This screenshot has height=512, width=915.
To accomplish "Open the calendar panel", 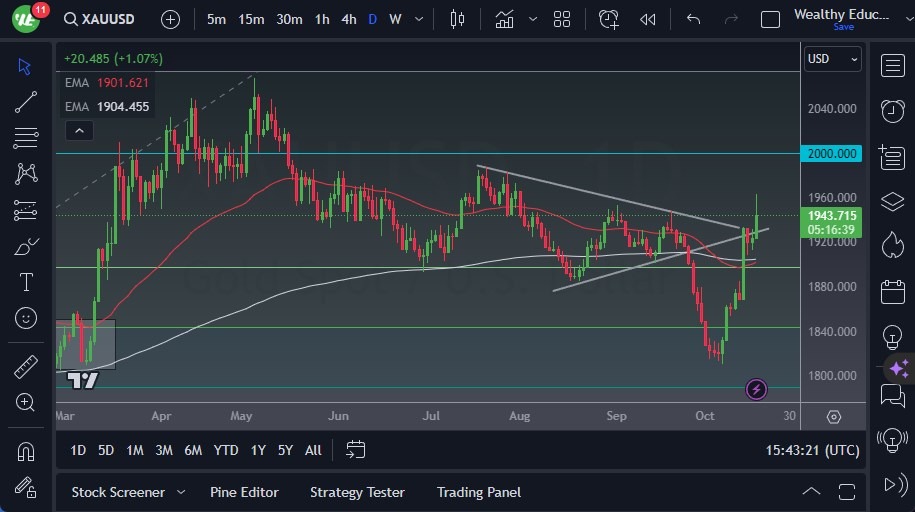I will [892, 291].
